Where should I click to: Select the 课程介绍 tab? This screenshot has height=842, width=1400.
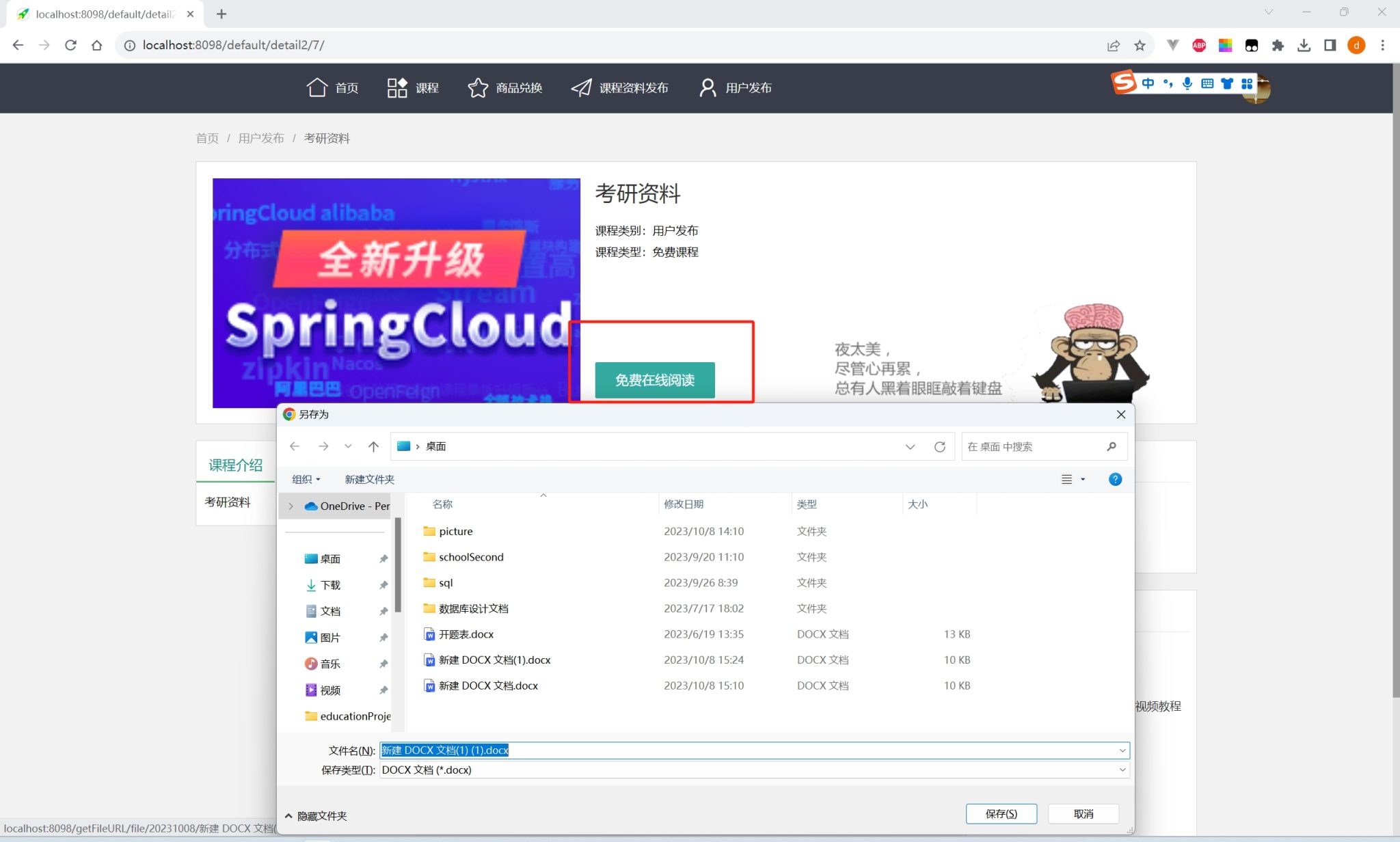(x=235, y=465)
